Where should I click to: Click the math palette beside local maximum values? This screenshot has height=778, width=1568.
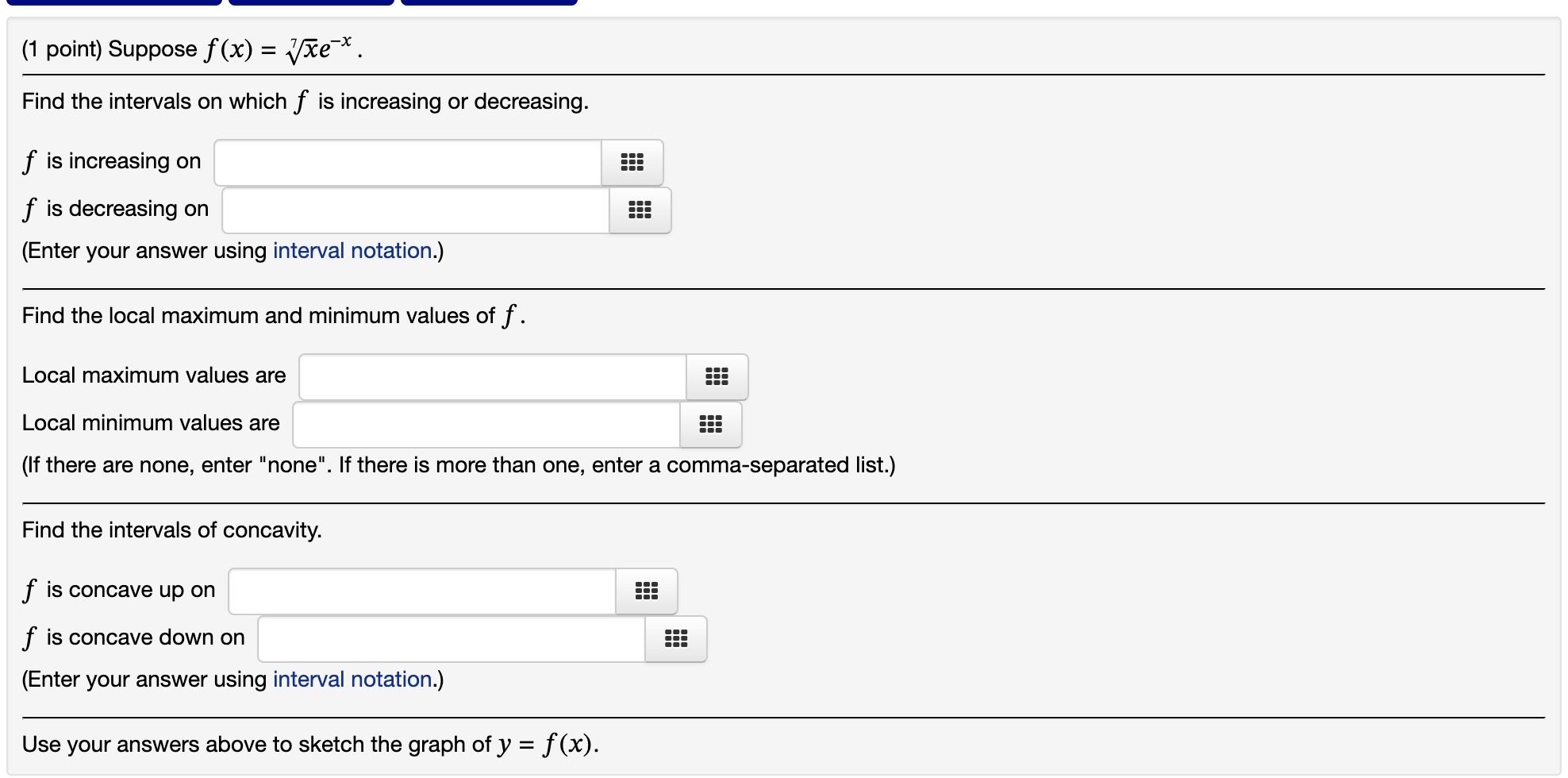pos(717,376)
